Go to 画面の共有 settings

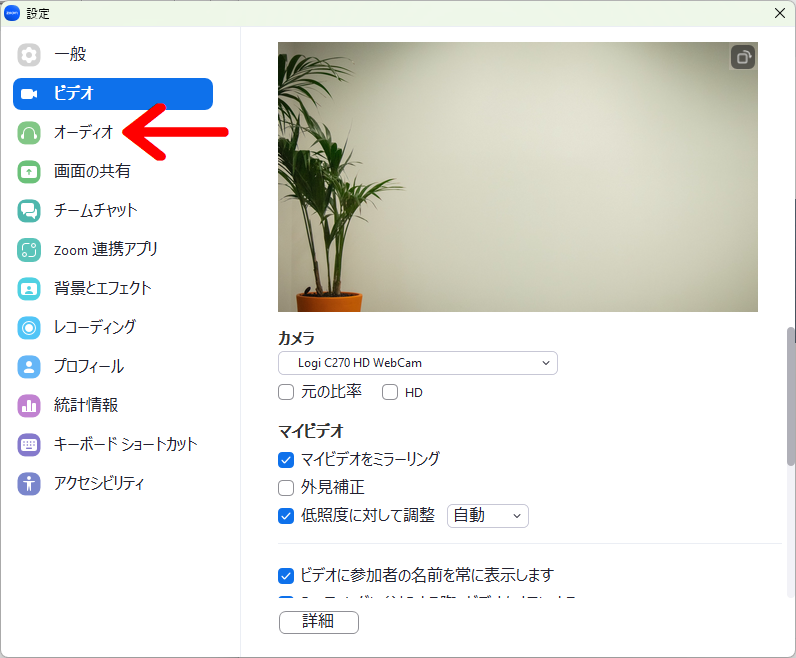(113, 172)
